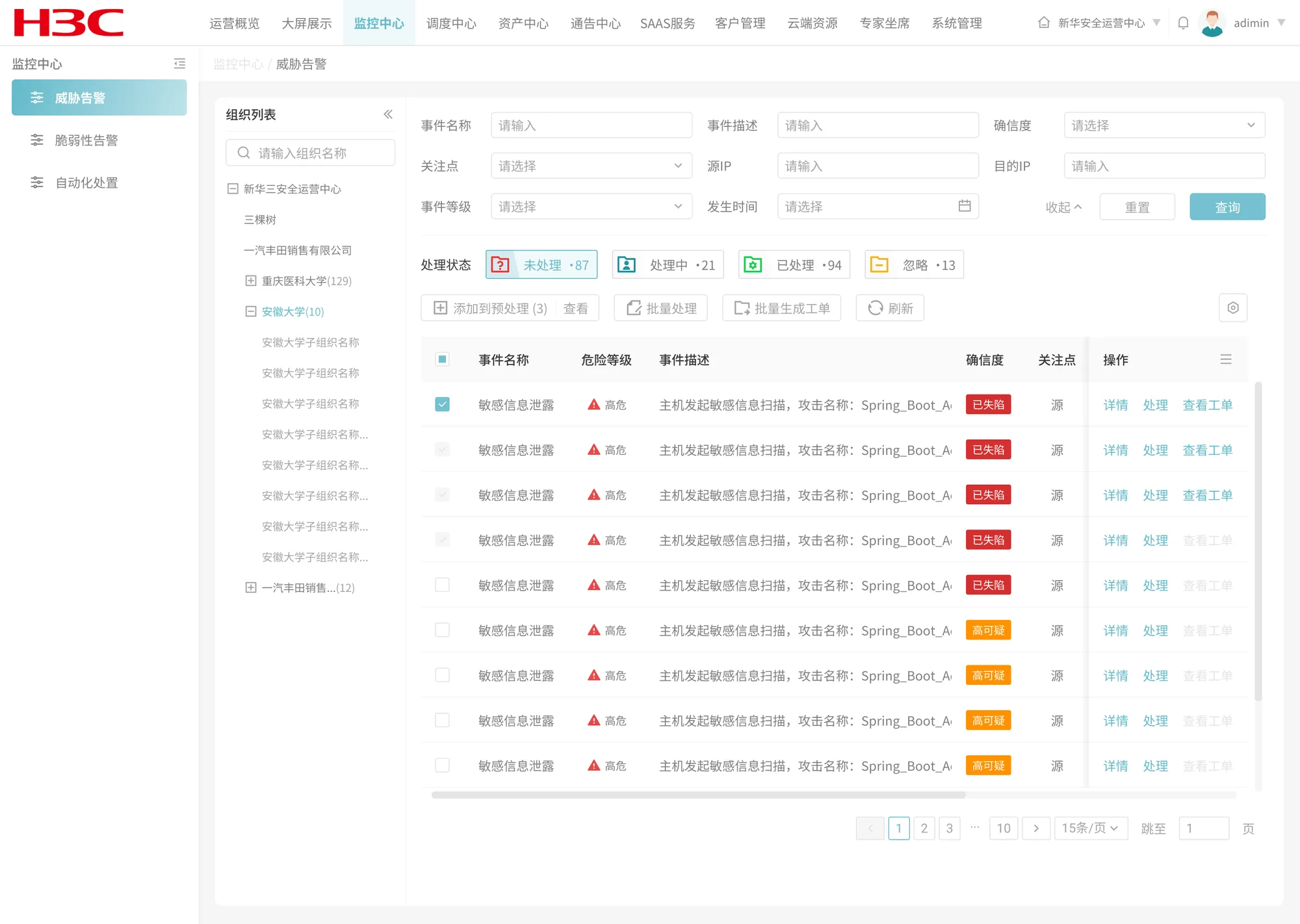Open the 确信度 dropdown
Screen dimensions: 1300x924
(1164, 125)
